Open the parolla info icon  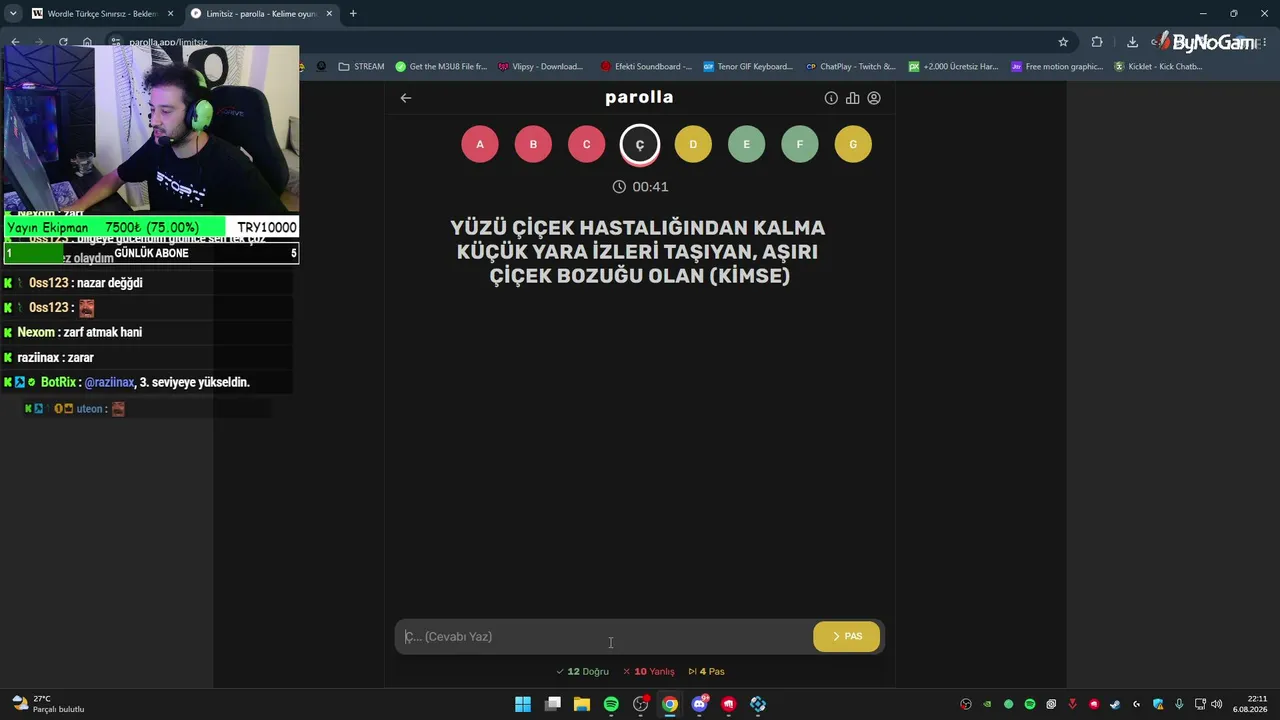pyautogui.click(x=831, y=98)
